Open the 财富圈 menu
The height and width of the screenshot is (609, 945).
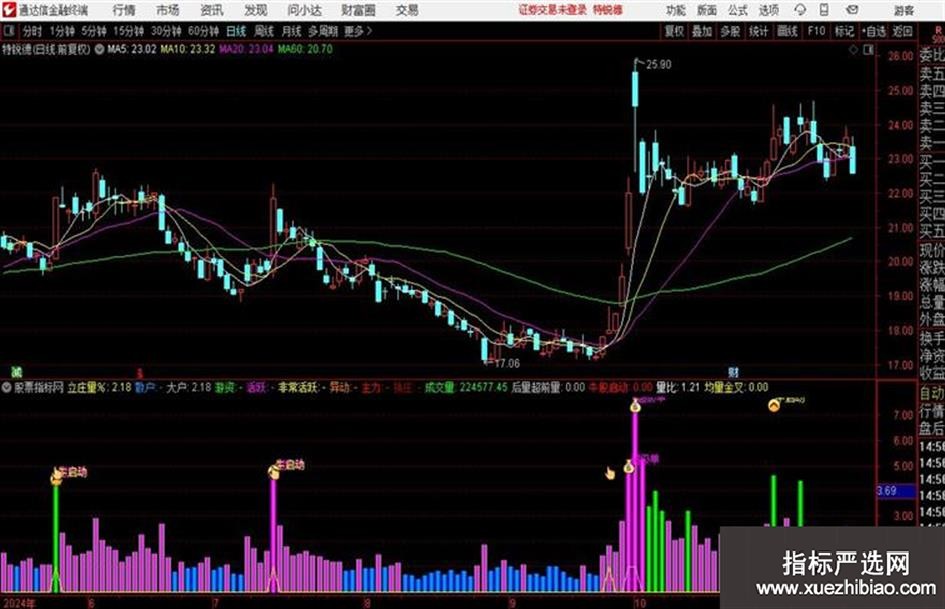pyautogui.click(x=358, y=10)
